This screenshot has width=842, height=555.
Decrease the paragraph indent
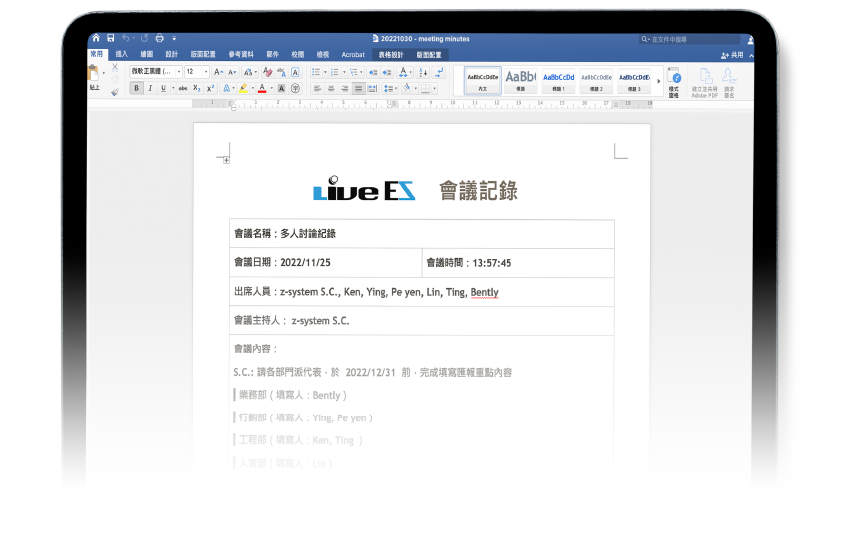pos(373,72)
